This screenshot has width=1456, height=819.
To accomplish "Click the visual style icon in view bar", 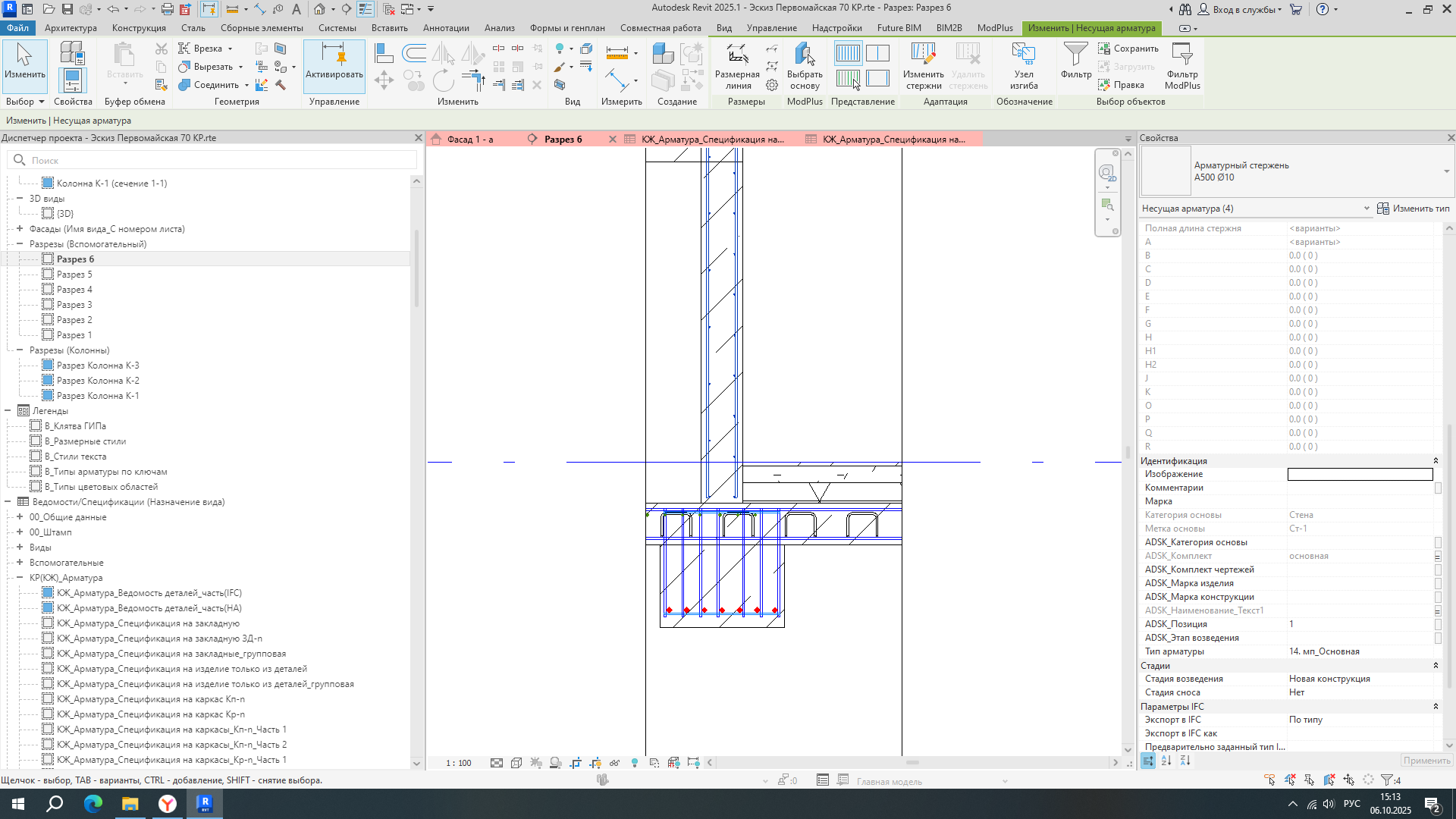I will [x=516, y=763].
